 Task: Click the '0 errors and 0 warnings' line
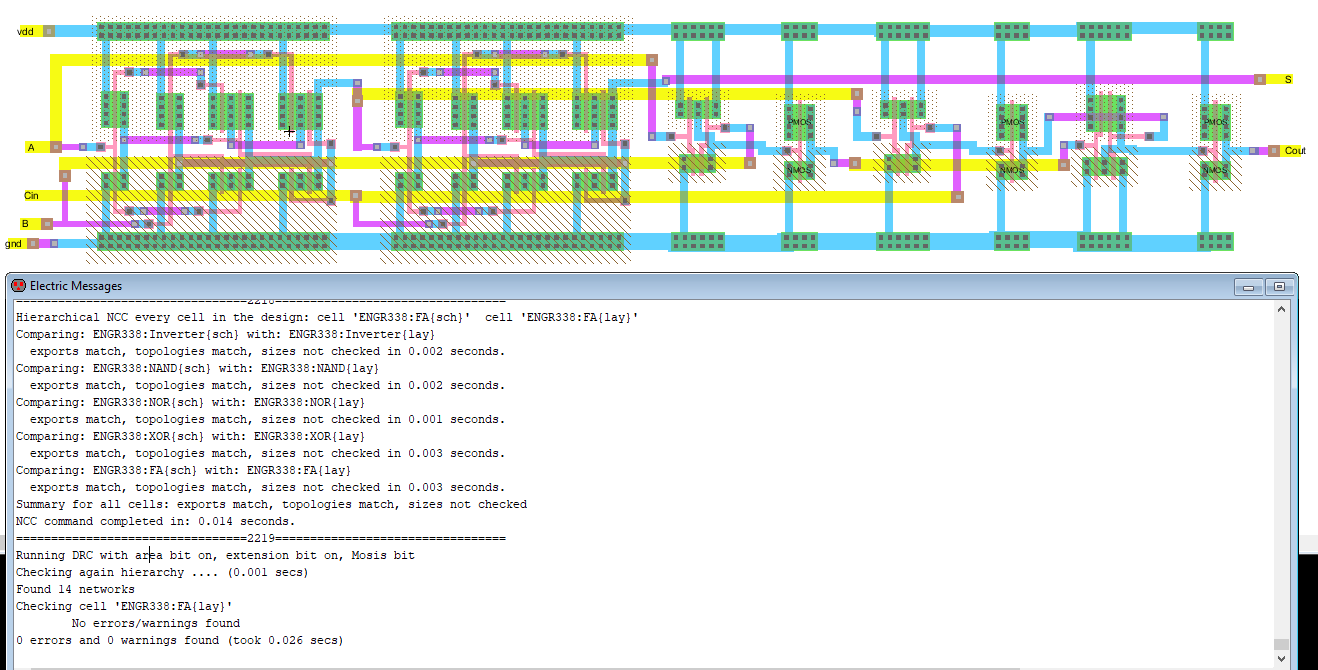179,640
